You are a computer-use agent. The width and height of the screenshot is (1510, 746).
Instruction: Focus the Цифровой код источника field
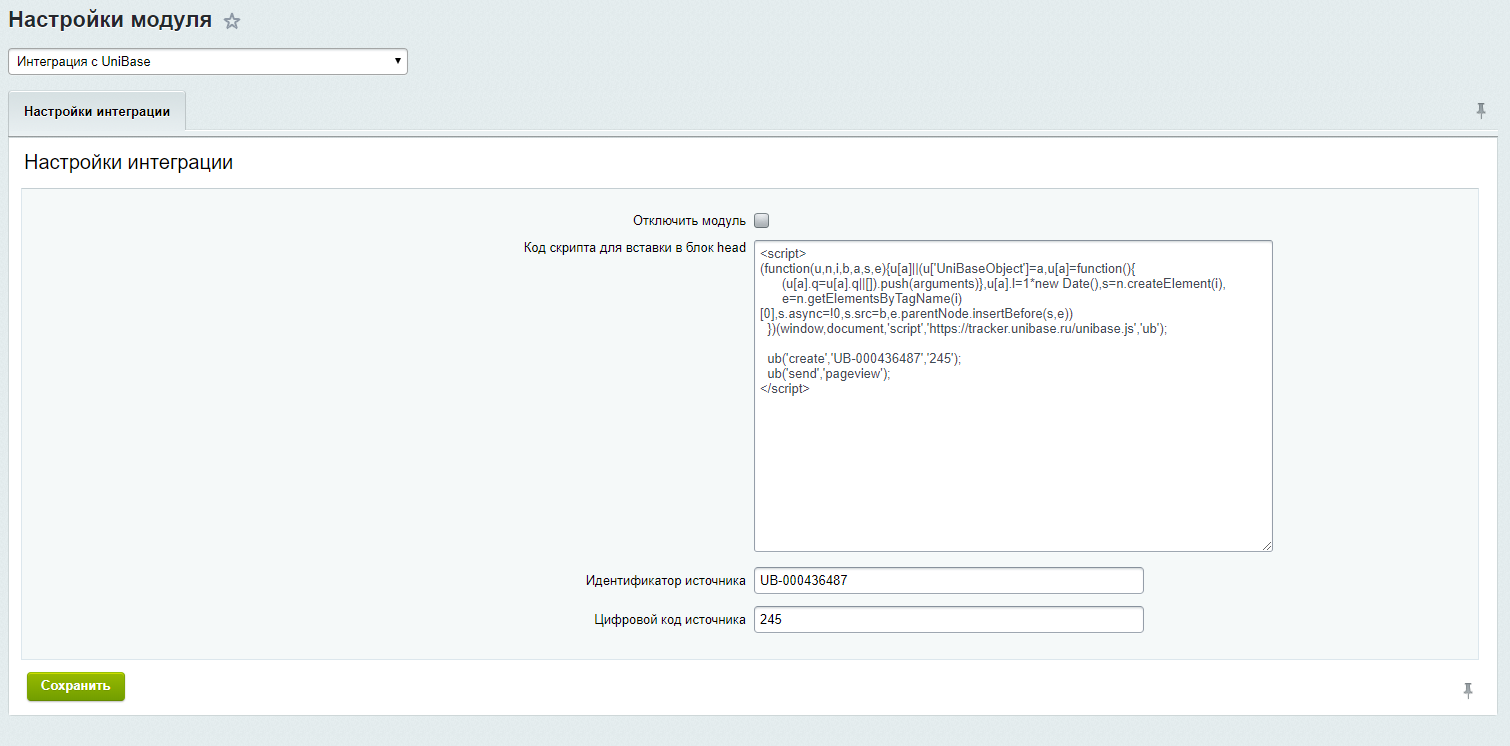[948, 620]
